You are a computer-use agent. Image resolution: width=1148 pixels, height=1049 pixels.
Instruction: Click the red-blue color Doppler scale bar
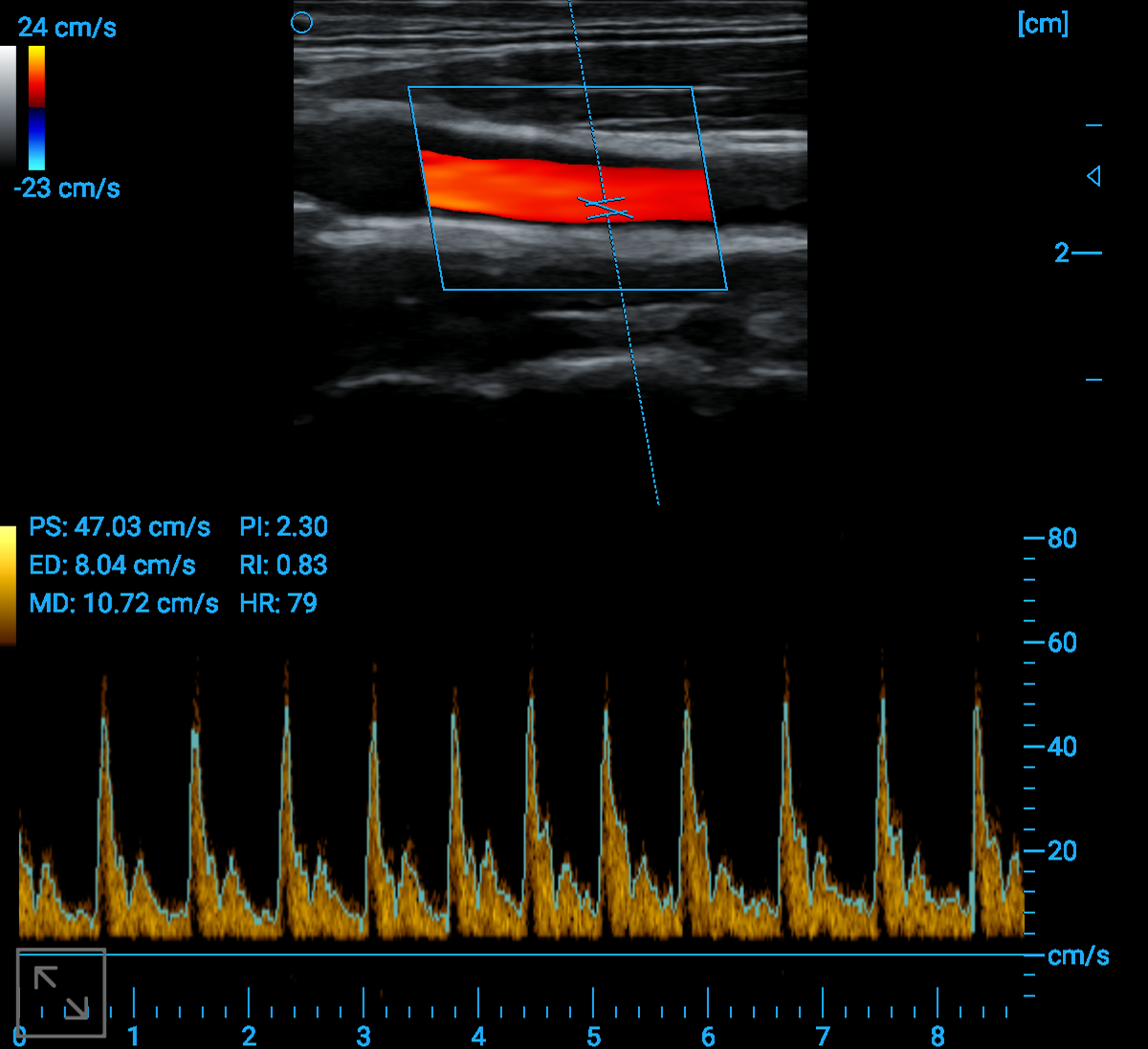tap(36, 108)
